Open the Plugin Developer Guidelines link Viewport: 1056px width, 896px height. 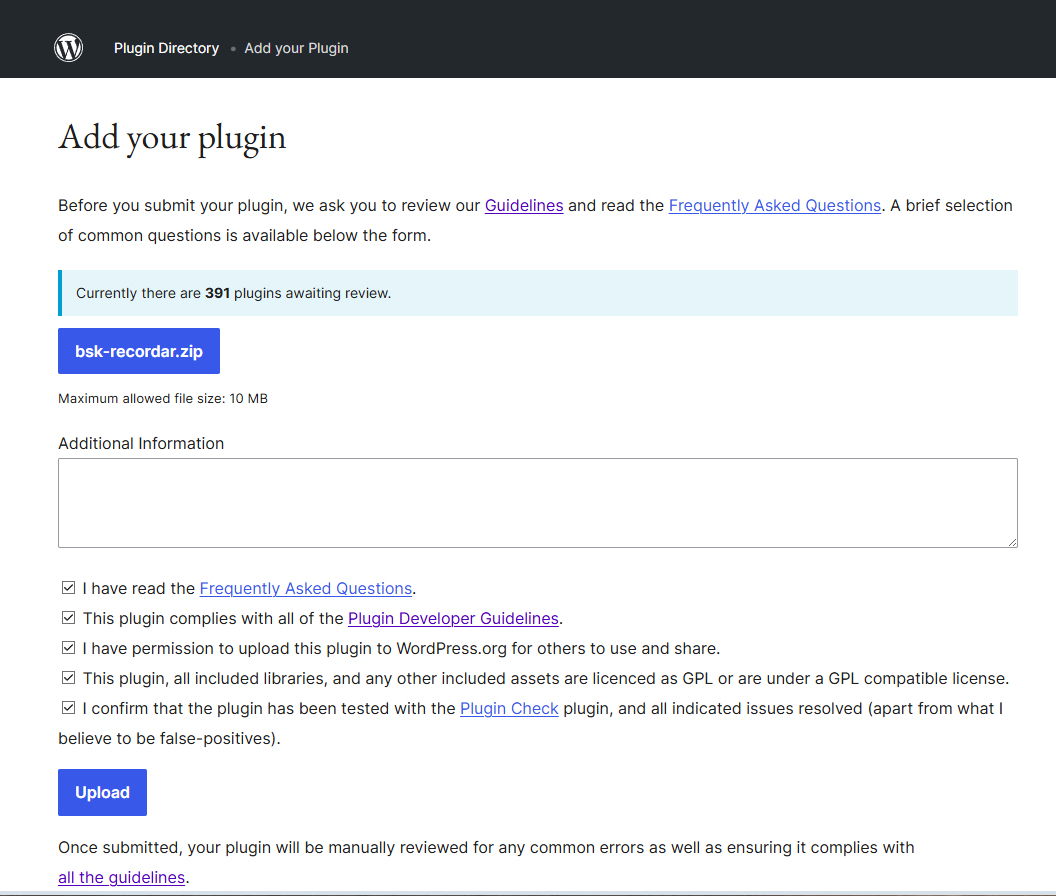[x=454, y=618]
